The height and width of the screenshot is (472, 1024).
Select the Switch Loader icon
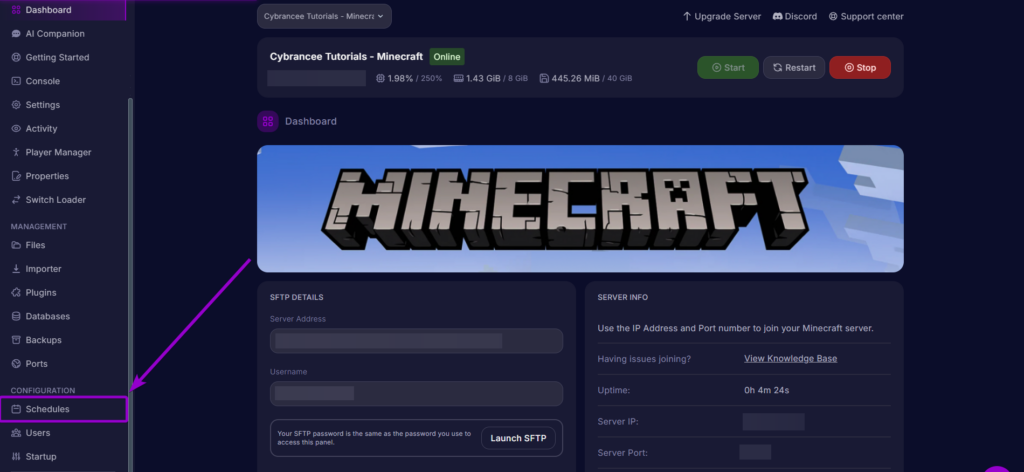16,200
